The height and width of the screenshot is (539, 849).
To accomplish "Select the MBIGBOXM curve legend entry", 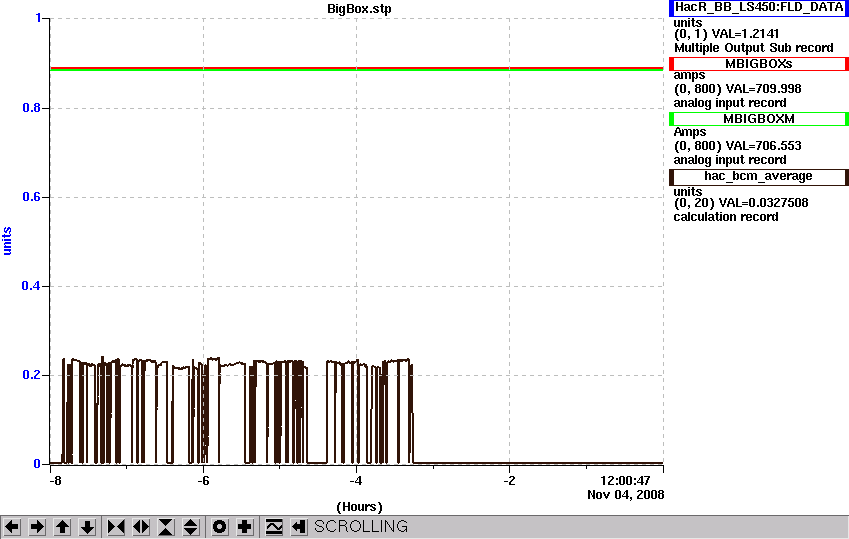I will pyautogui.click(x=759, y=119).
